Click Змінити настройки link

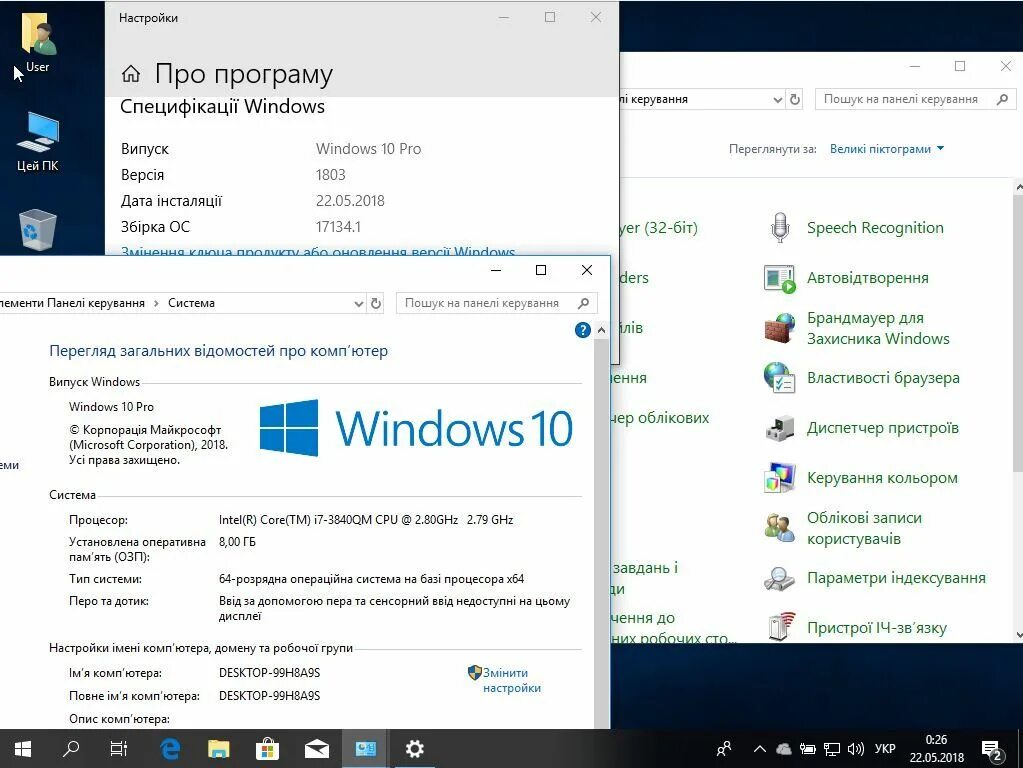click(x=512, y=681)
